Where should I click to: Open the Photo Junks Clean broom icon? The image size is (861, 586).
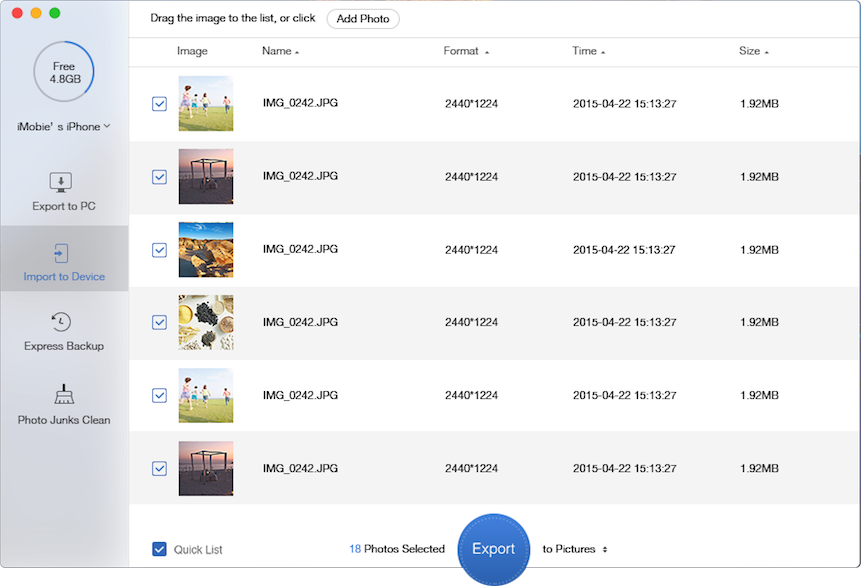(x=64, y=394)
